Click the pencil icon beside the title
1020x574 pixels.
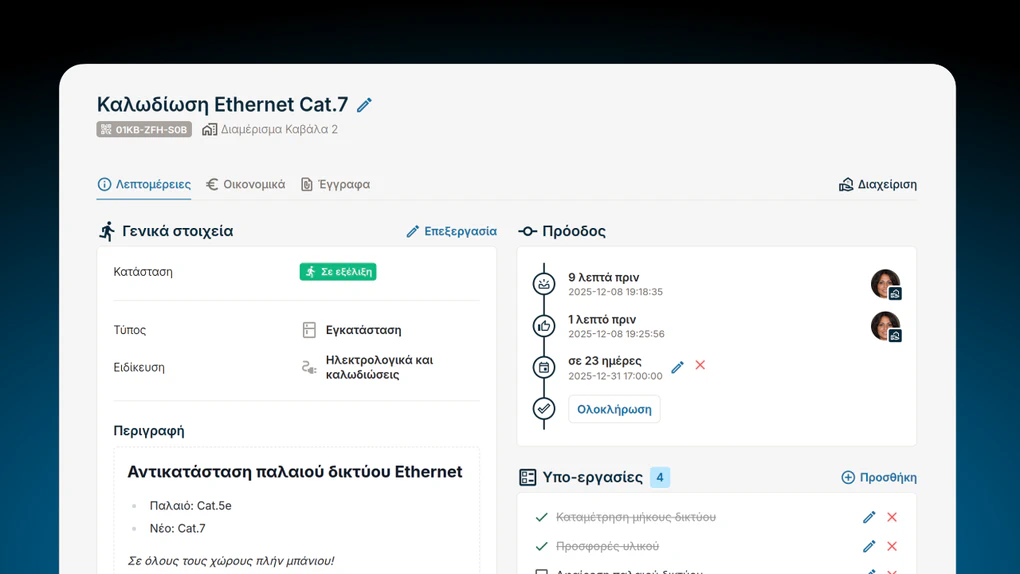coord(364,105)
